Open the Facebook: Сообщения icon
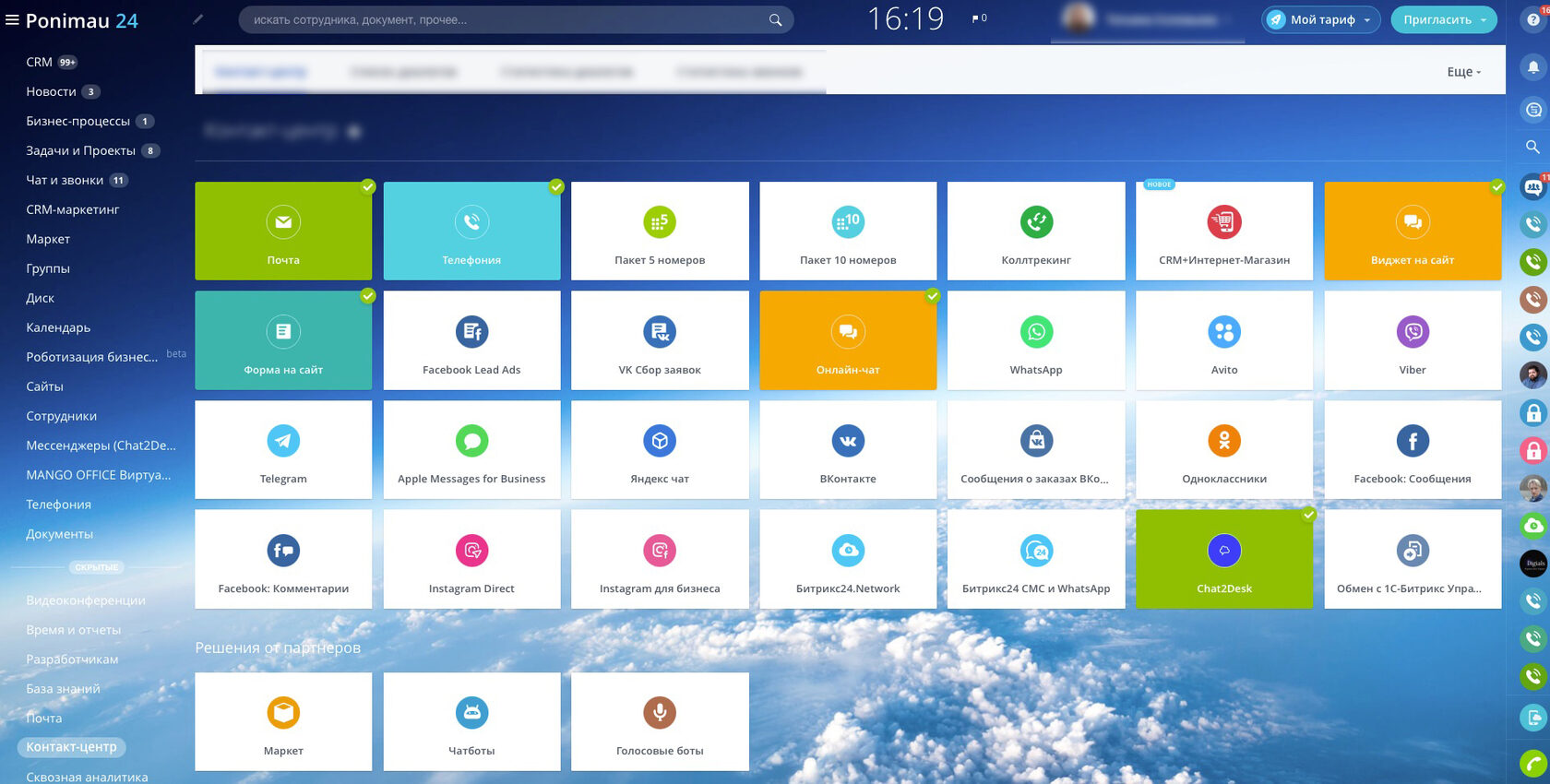Screen dimensions: 1550x784 [1413, 441]
